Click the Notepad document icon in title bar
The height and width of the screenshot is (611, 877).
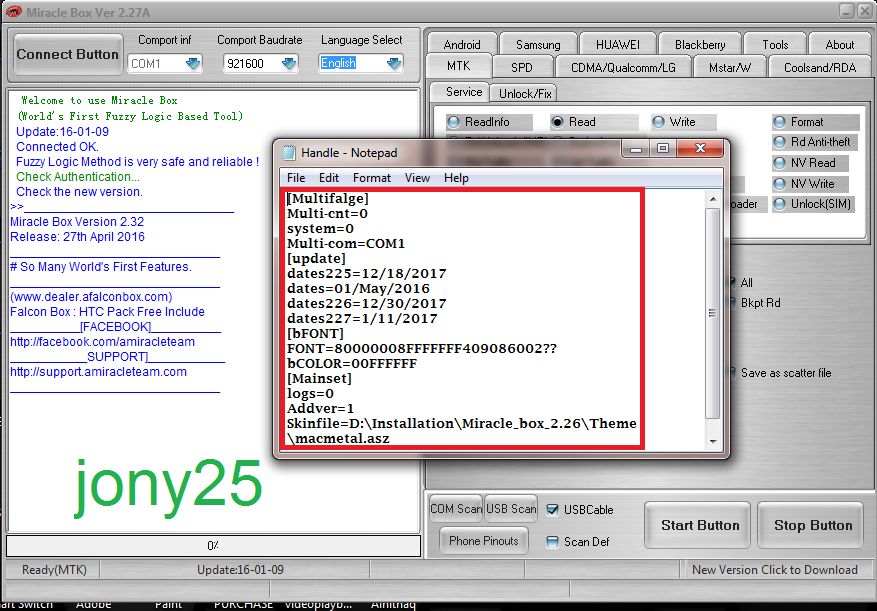coord(288,153)
